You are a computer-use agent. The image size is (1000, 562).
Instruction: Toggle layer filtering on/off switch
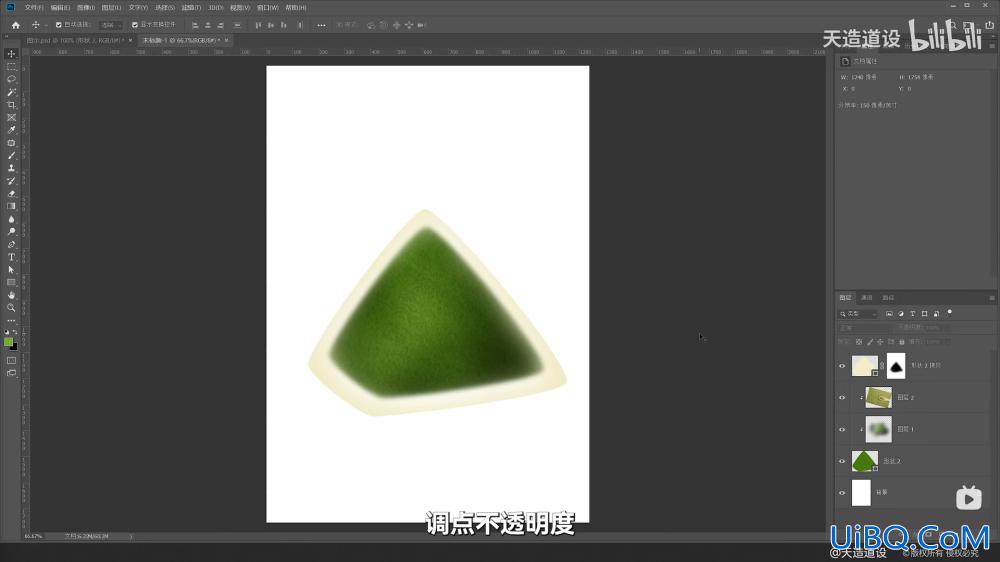[950, 313]
